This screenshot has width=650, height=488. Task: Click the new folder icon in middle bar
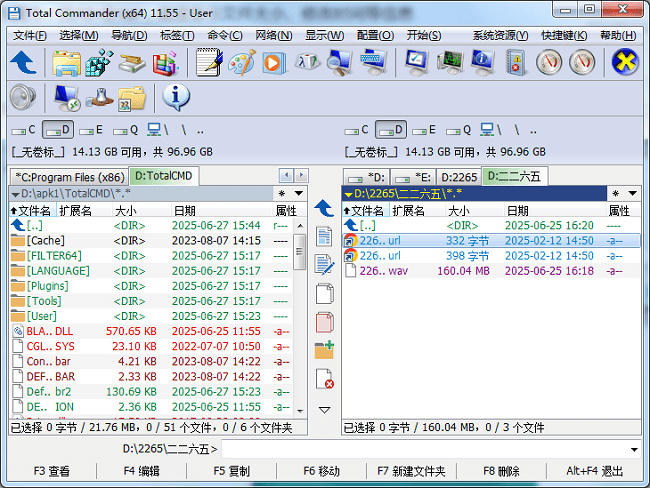pos(324,350)
